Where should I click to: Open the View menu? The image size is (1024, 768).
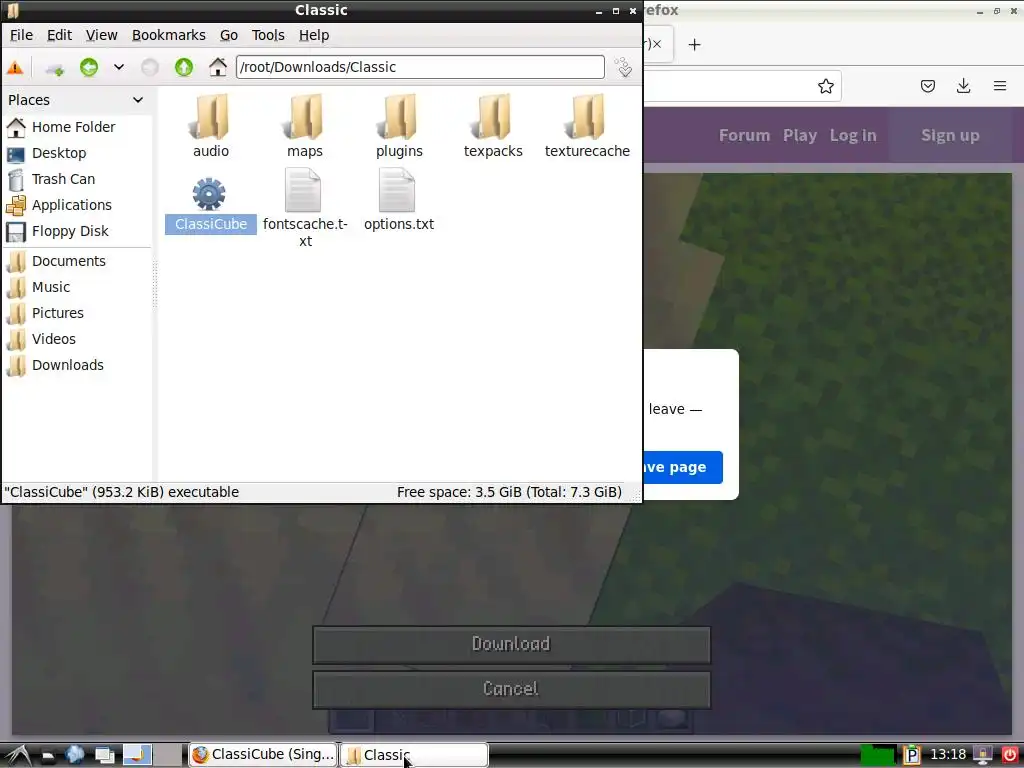(101, 35)
